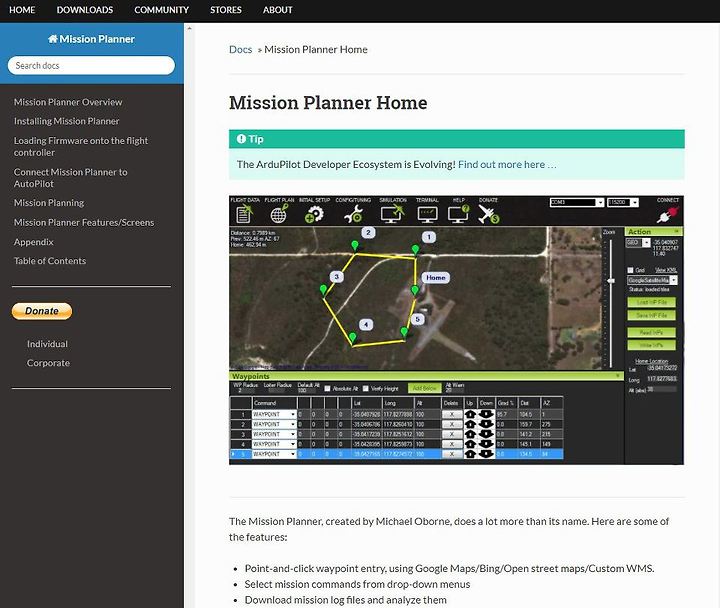Screen dimensions: 720x608
Task: Open the Config/Tuning wrench icon
Action: 354,214
